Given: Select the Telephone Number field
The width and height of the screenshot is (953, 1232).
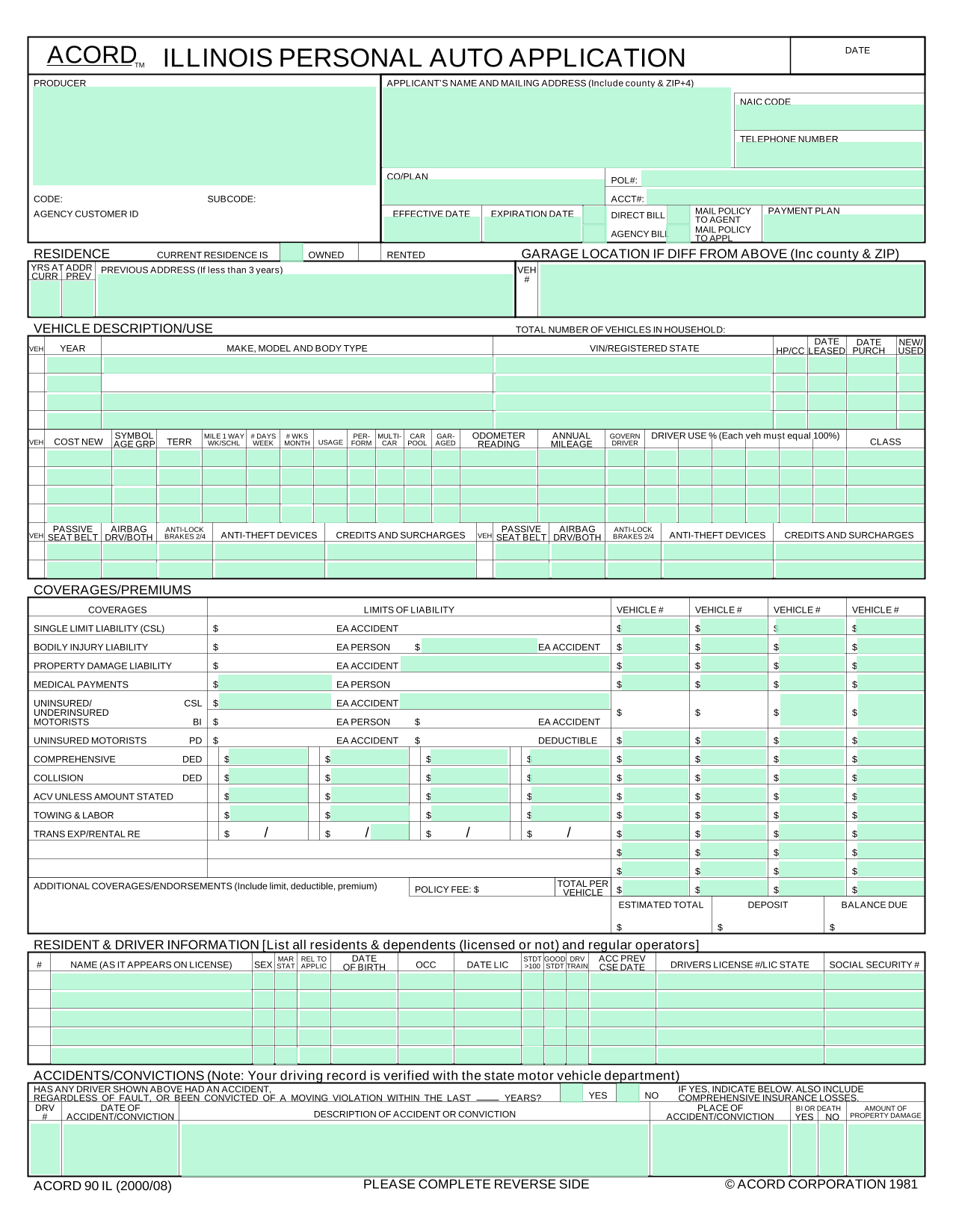Looking at the screenshot, I should coord(829,155).
